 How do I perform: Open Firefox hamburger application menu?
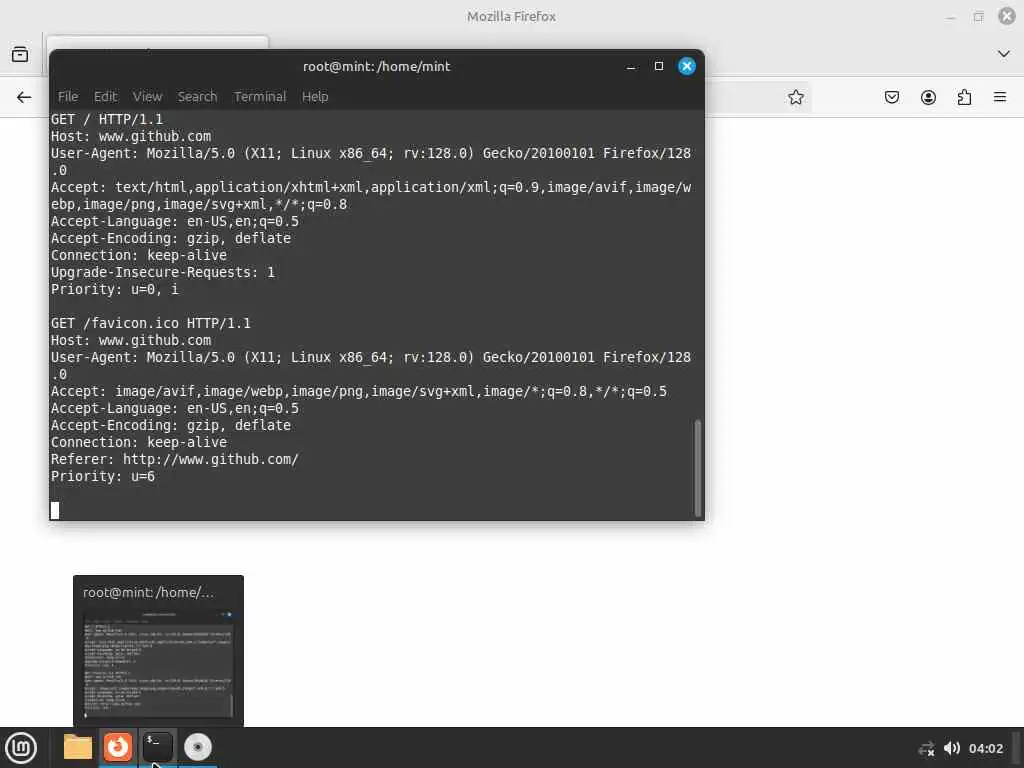1000,97
